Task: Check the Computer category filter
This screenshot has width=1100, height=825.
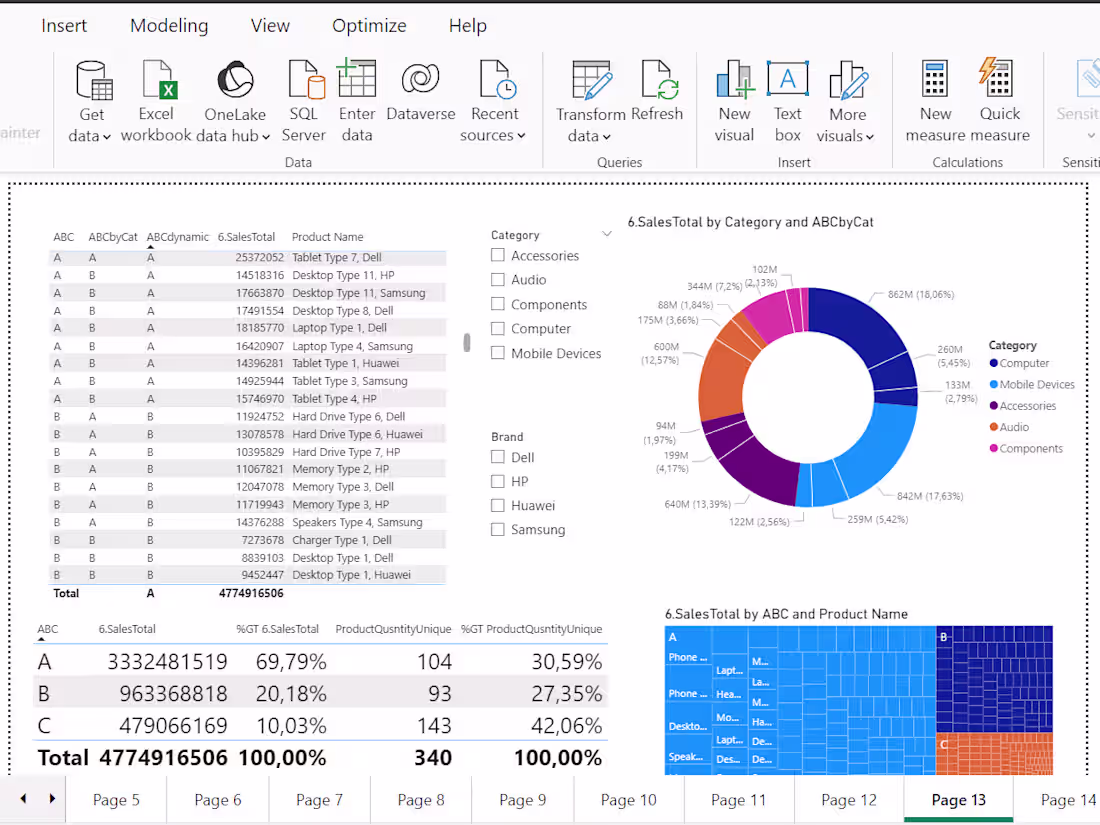Action: pyautogui.click(x=497, y=328)
